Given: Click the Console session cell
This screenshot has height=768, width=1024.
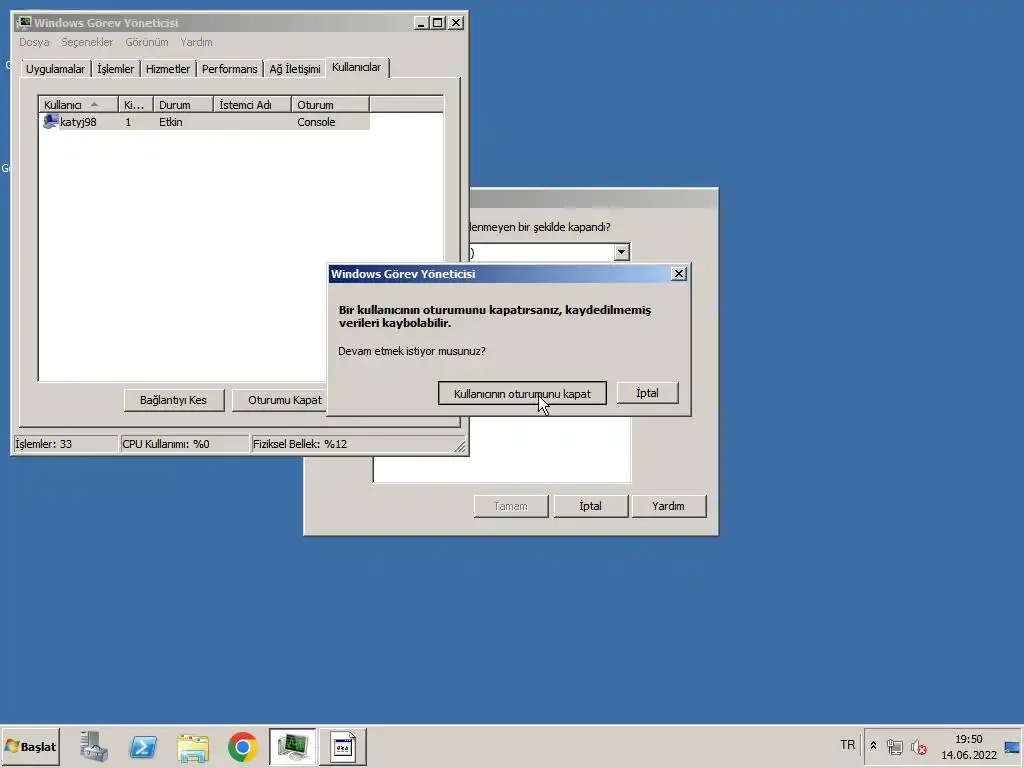Looking at the screenshot, I should tap(316, 122).
